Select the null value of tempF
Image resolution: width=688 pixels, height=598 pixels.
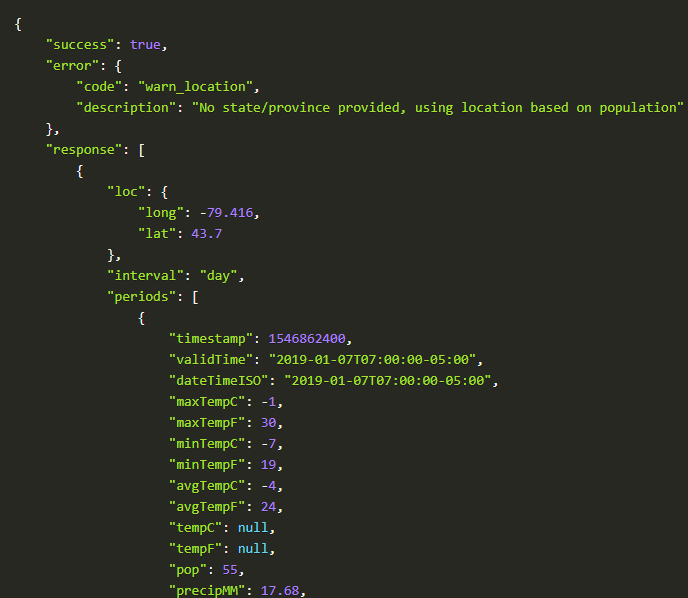point(253,549)
